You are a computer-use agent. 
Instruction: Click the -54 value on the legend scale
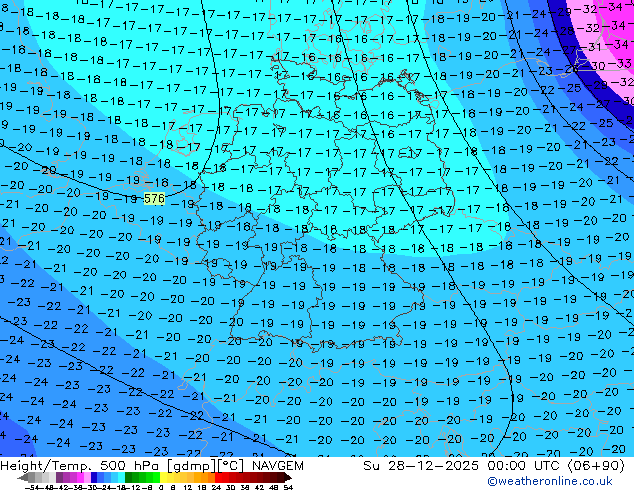[x=32, y=487]
